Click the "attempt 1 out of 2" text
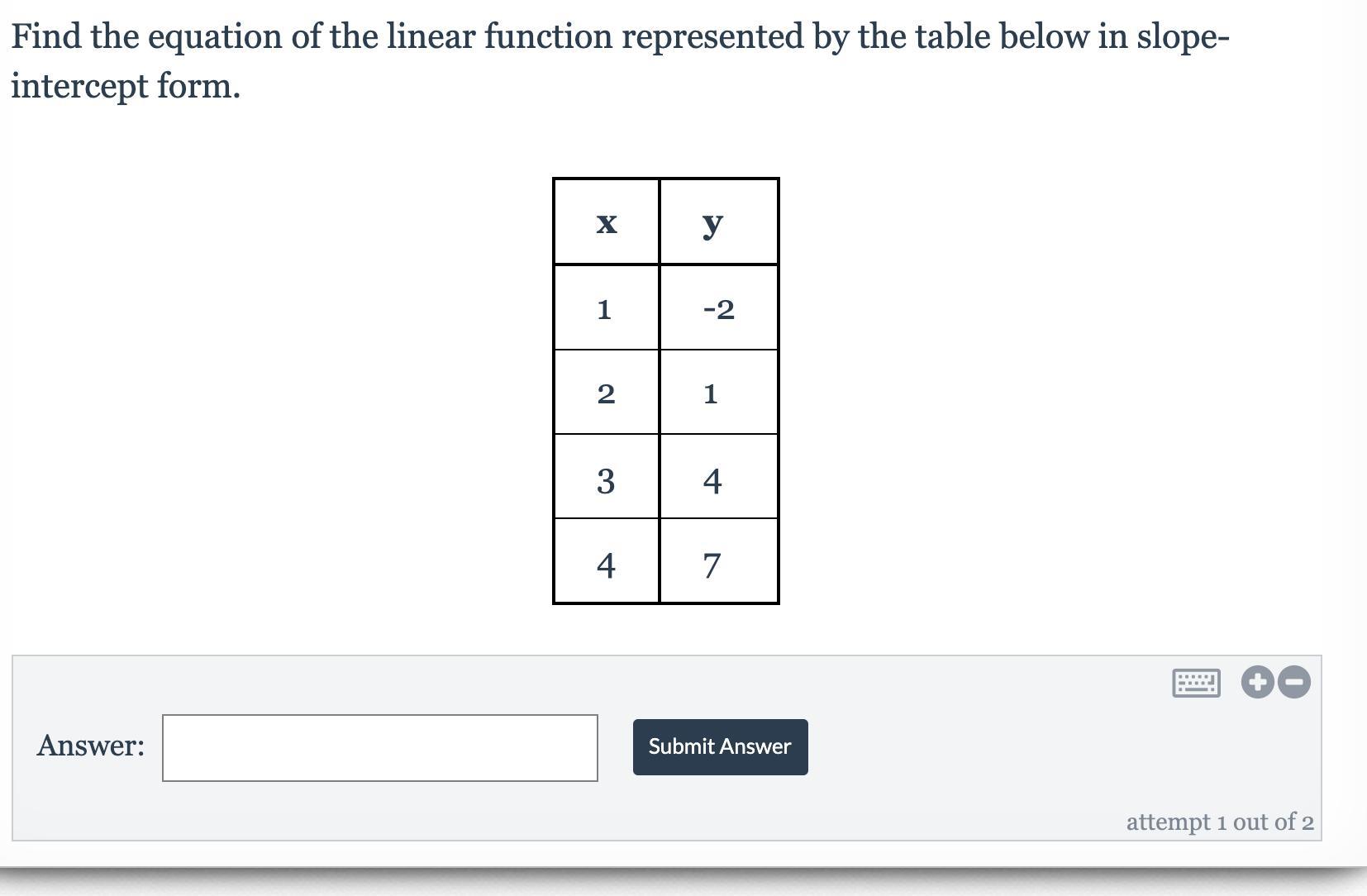 (1219, 822)
